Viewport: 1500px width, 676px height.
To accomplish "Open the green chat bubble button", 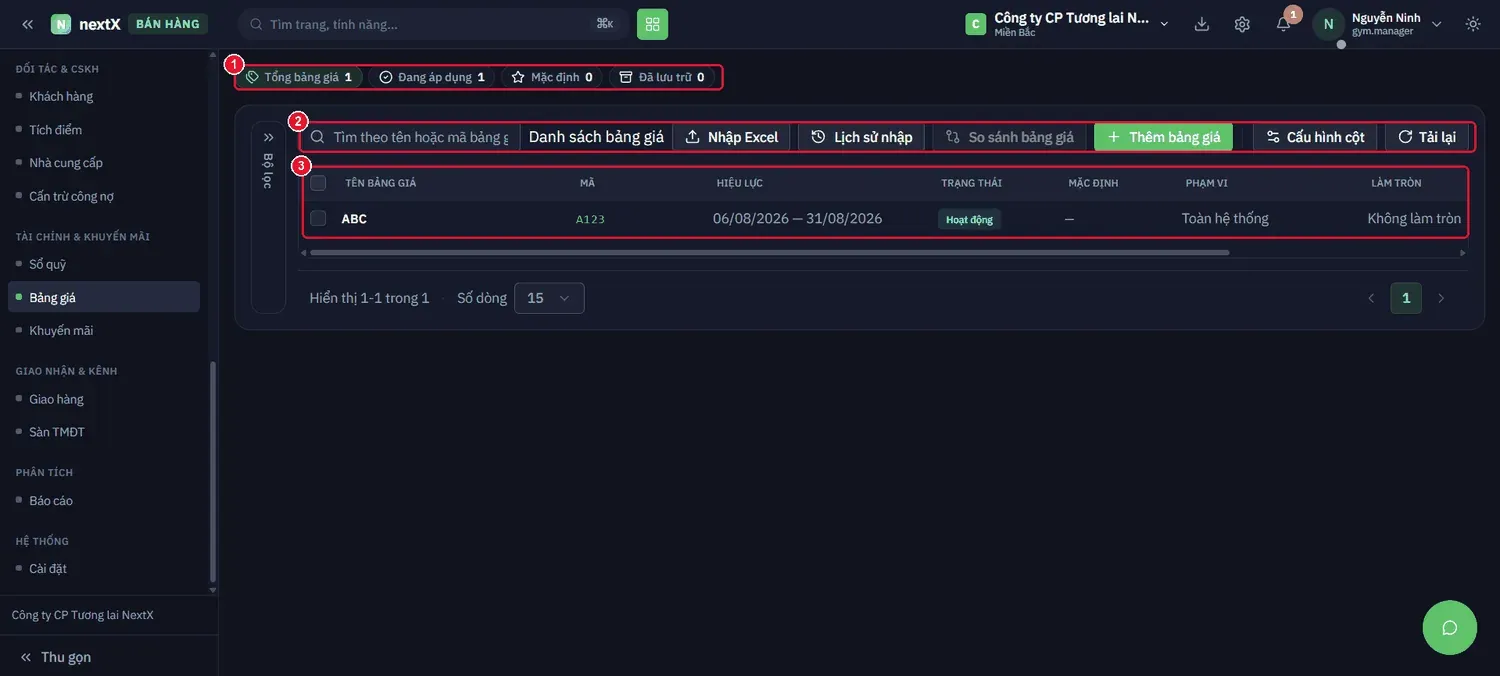I will pyautogui.click(x=1450, y=628).
